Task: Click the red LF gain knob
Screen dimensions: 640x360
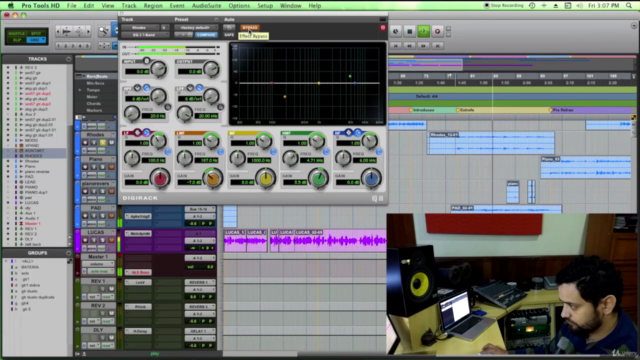Action: click(x=160, y=178)
